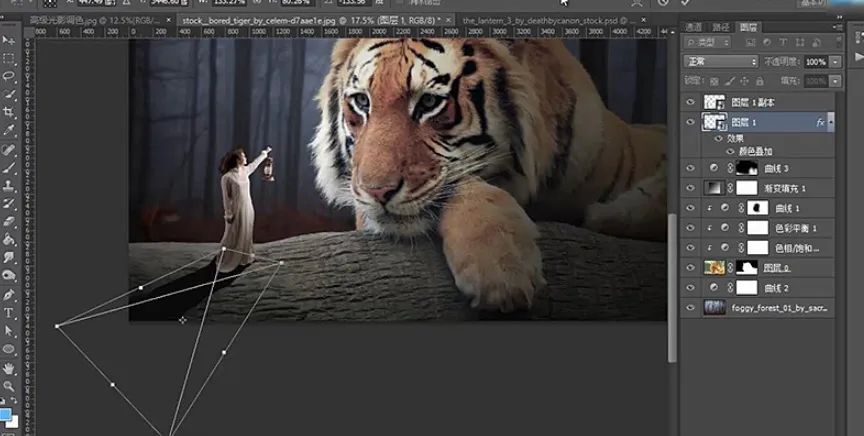The image size is (864, 436).
Task: Select the Move tool
Action: 9,41
